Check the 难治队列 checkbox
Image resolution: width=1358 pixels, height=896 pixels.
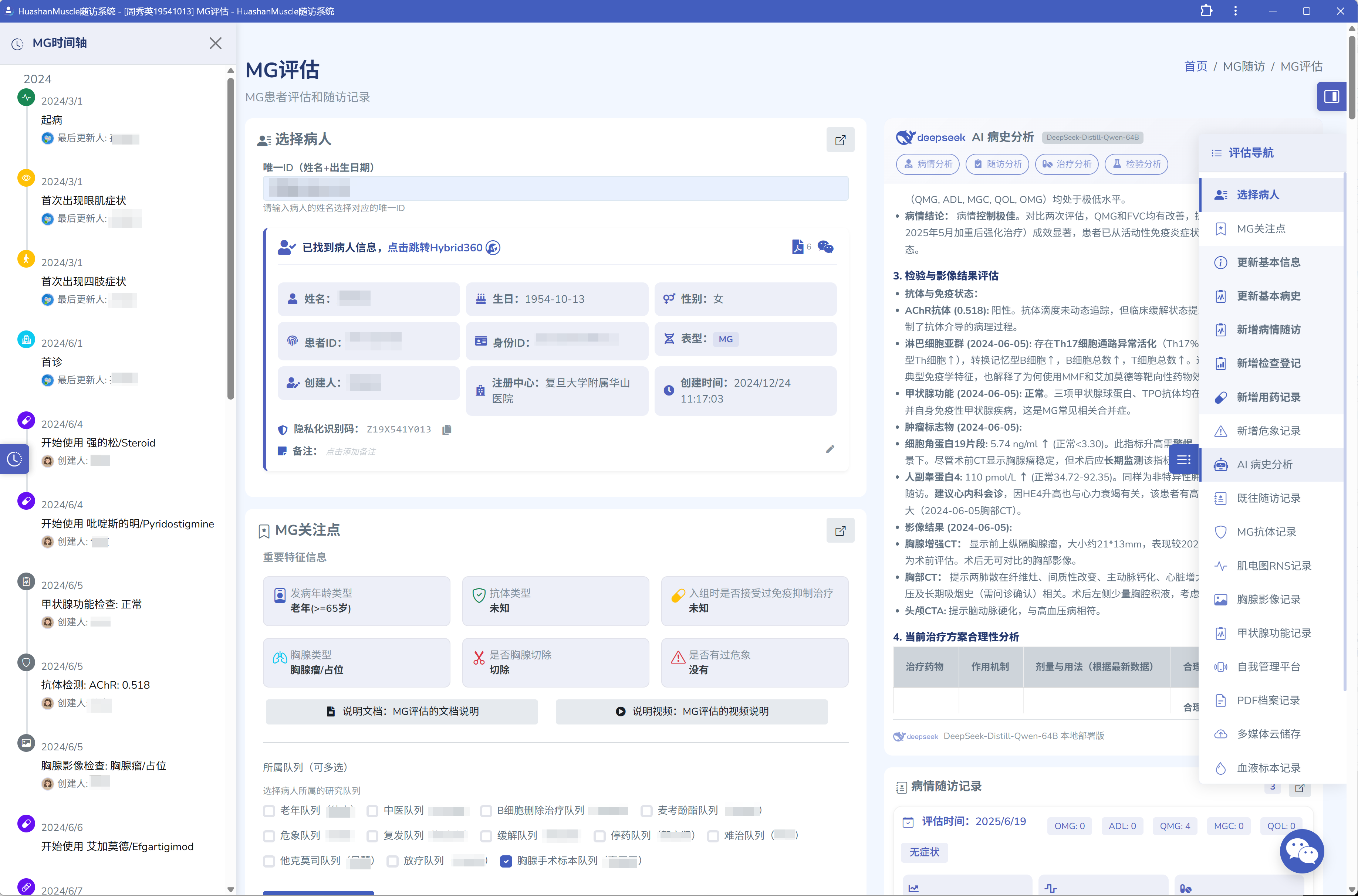click(x=713, y=836)
